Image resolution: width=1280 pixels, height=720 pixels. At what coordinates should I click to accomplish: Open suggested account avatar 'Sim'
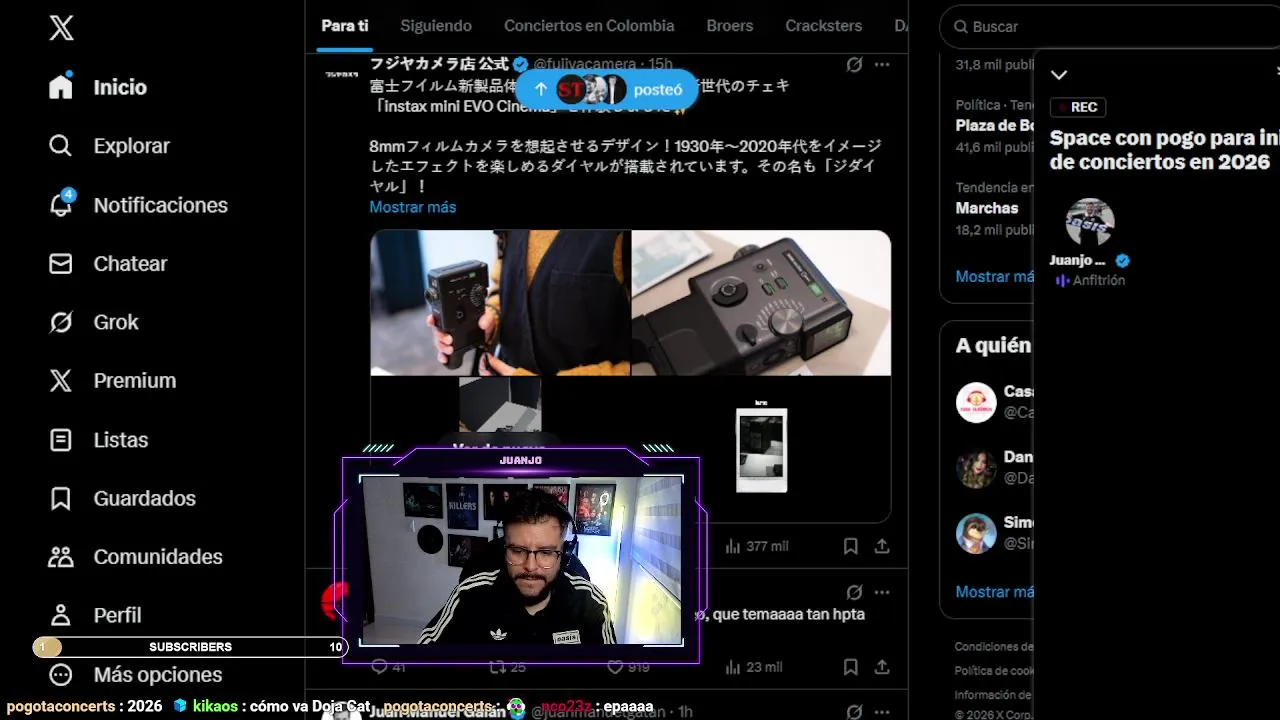pyautogui.click(x=976, y=533)
